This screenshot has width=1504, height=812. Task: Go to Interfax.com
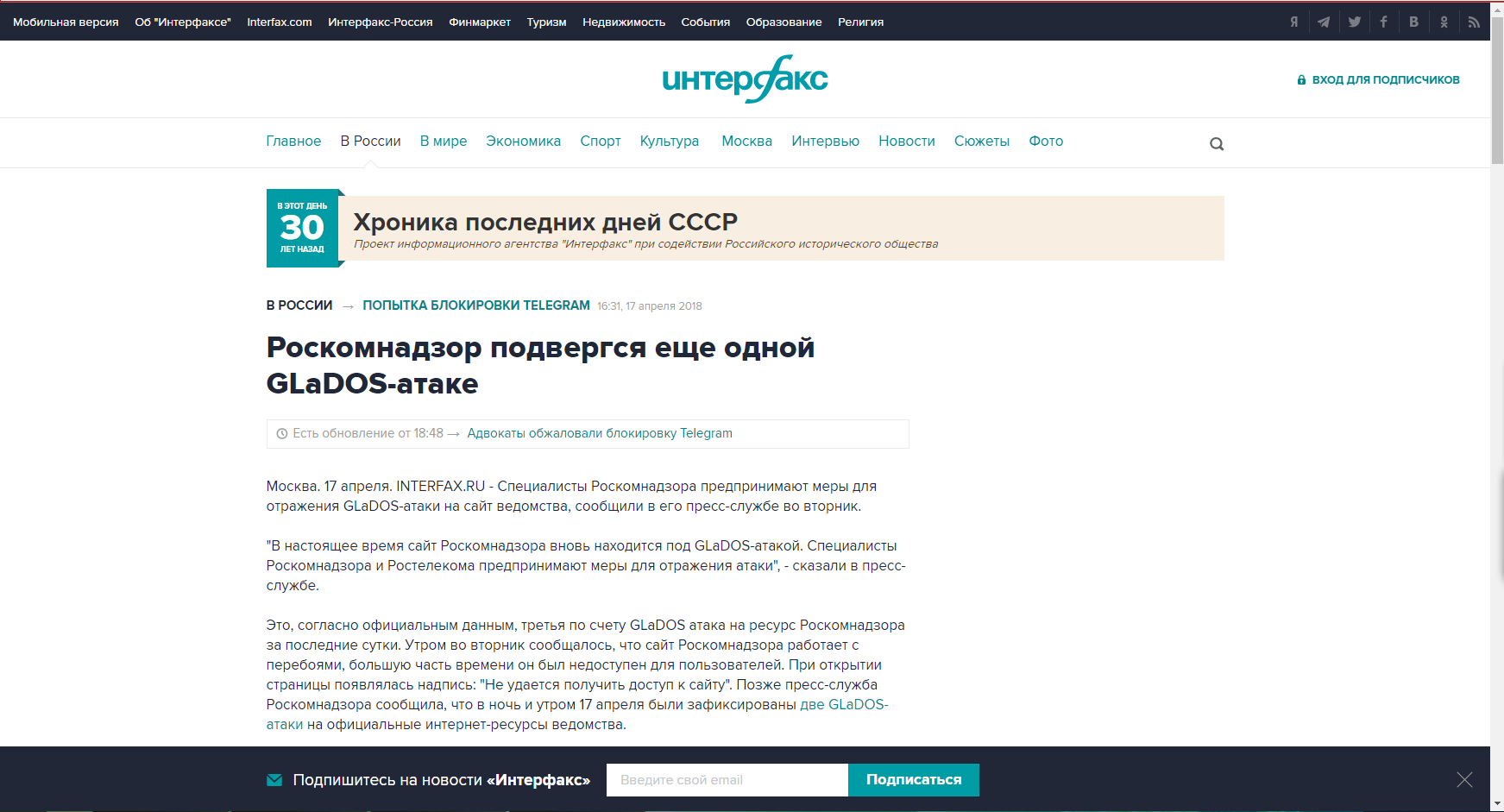tap(280, 22)
